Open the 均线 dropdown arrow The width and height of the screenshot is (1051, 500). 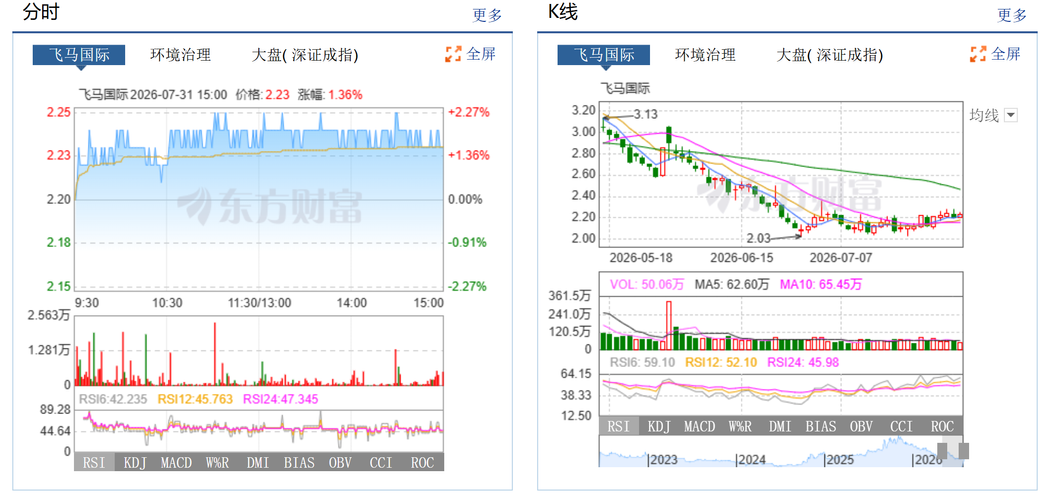(x=1011, y=115)
